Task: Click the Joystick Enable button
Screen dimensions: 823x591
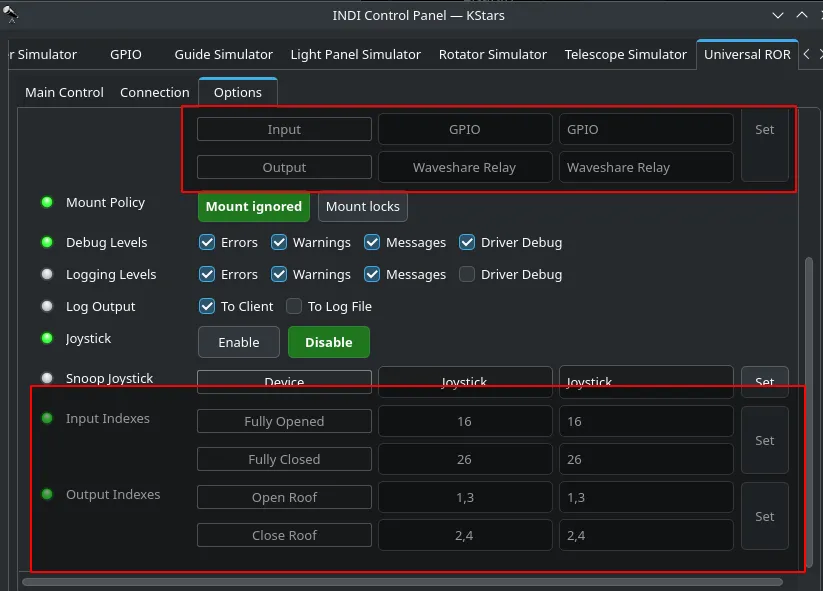Action: click(x=239, y=342)
